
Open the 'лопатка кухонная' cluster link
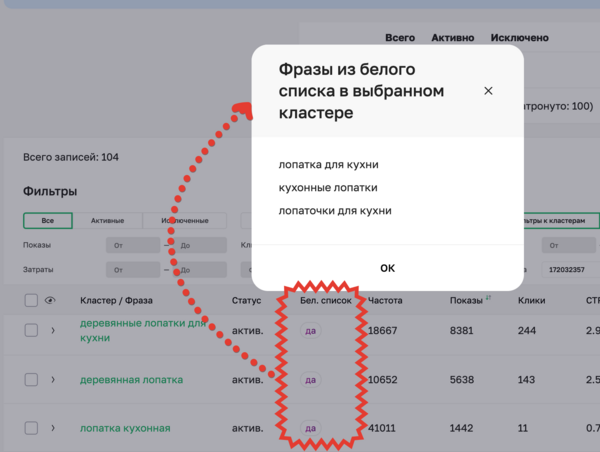(125, 428)
